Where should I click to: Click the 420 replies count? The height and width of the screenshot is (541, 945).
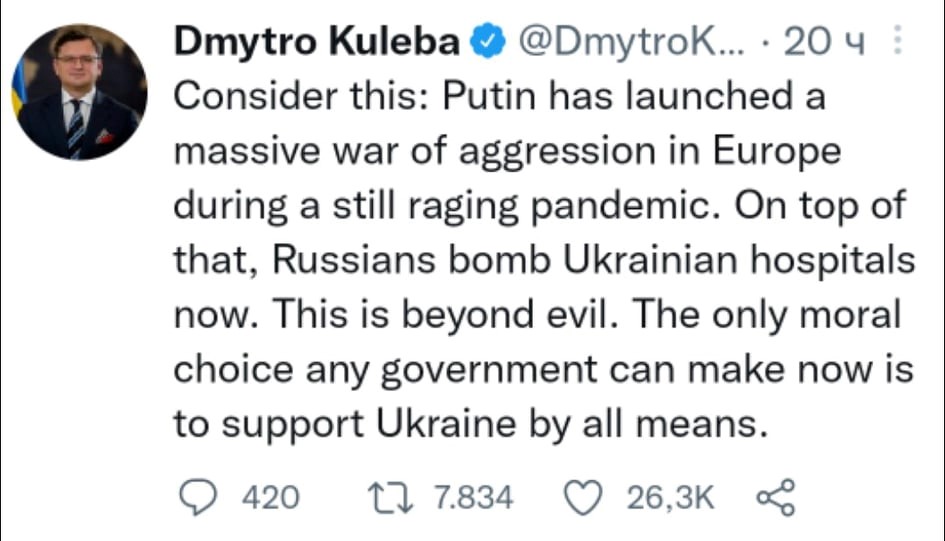click(x=271, y=497)
